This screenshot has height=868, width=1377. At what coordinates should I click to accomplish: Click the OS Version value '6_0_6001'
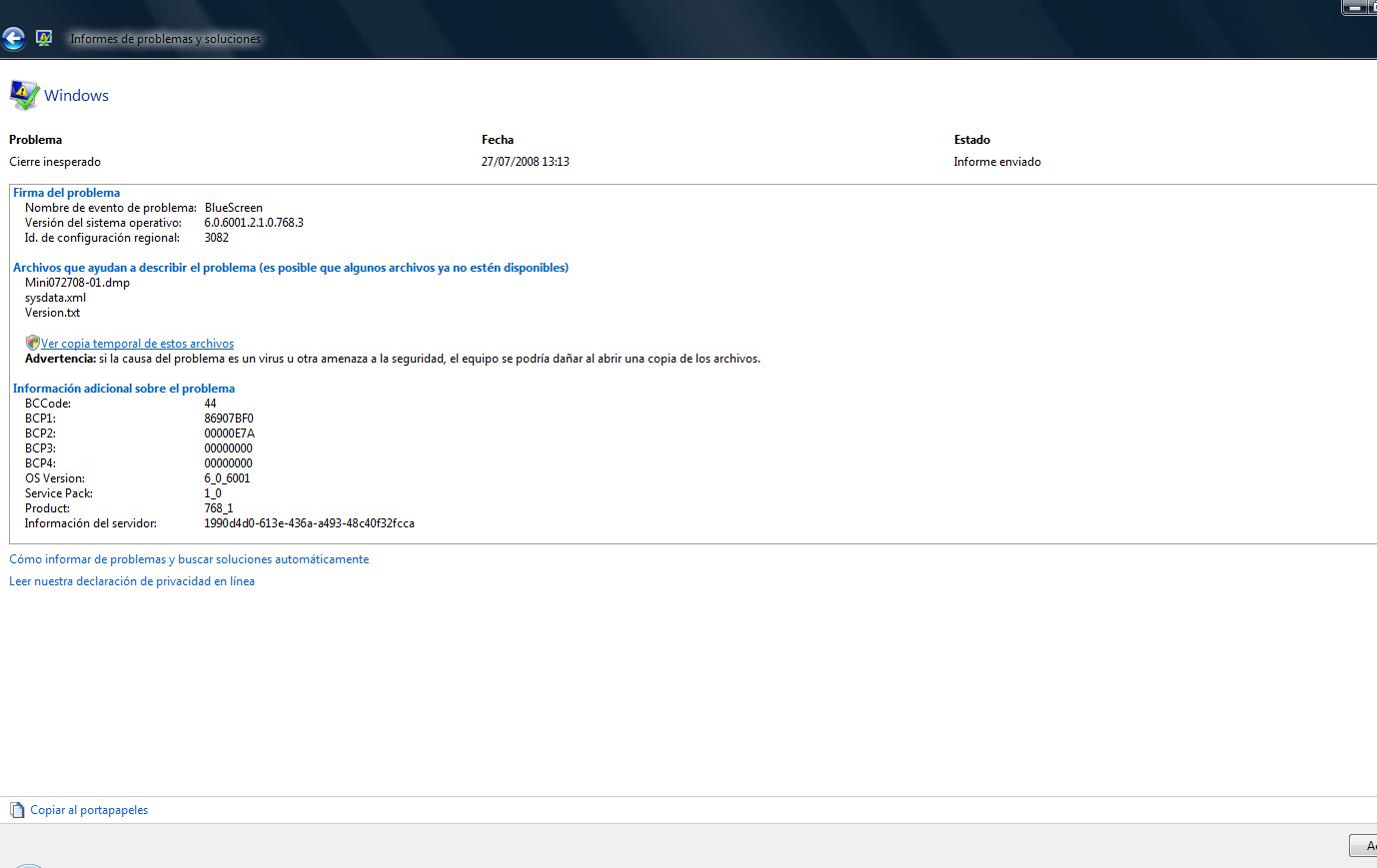228,478
